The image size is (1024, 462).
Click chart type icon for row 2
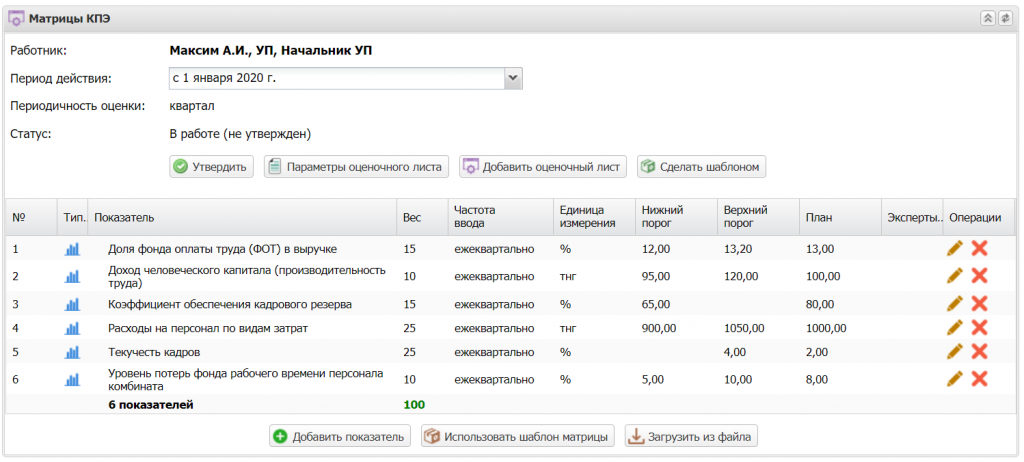(x=72, y=276)
